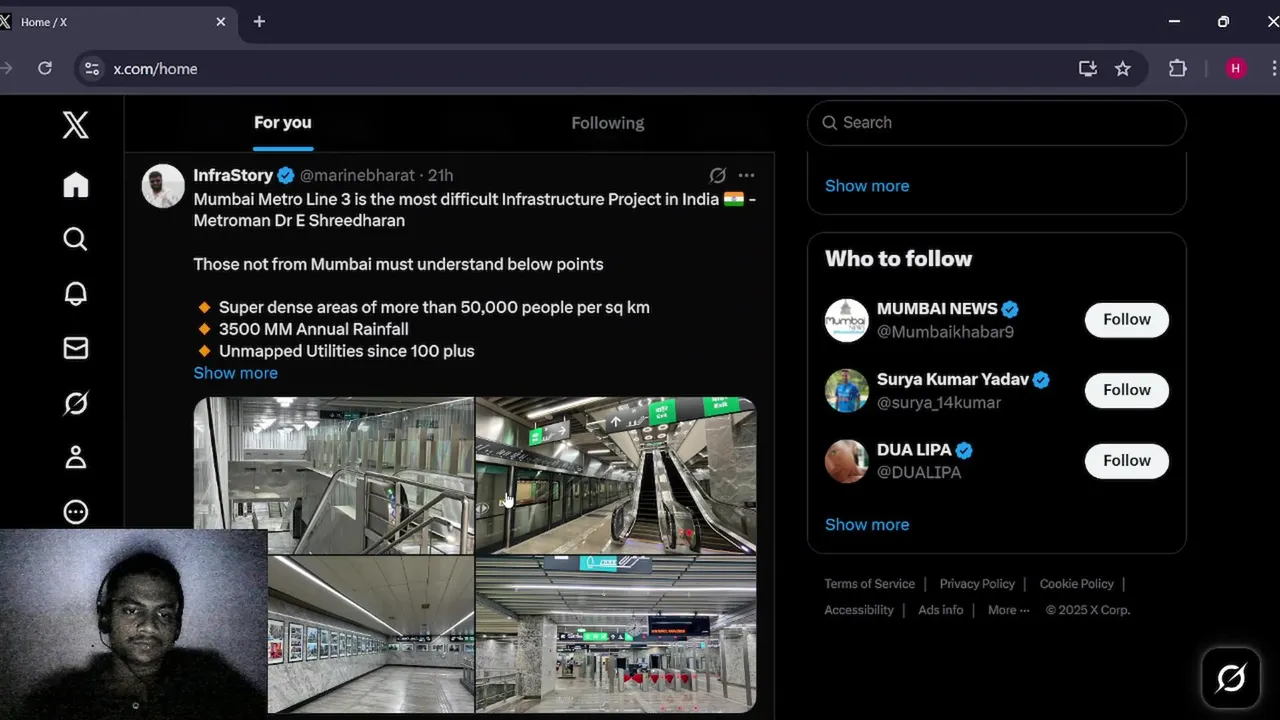
Task: Open a new browser tab
Action: (x=259, y=21)
